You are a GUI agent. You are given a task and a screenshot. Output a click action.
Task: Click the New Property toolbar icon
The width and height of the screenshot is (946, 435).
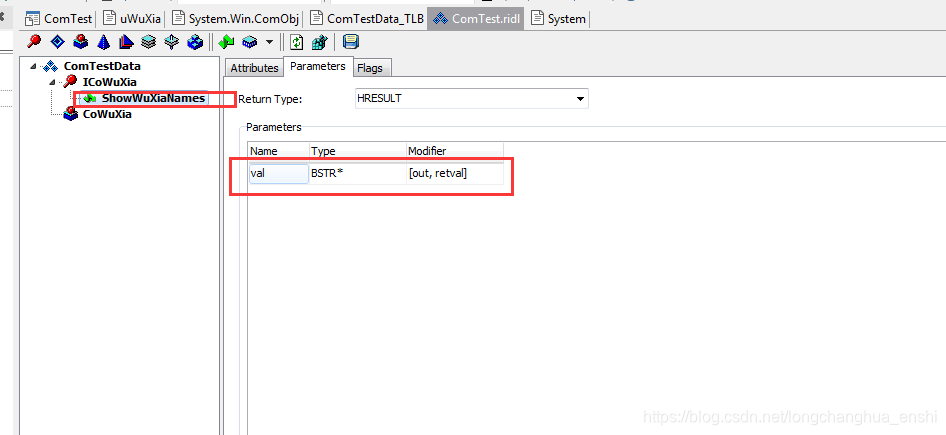tap(250, 42)
